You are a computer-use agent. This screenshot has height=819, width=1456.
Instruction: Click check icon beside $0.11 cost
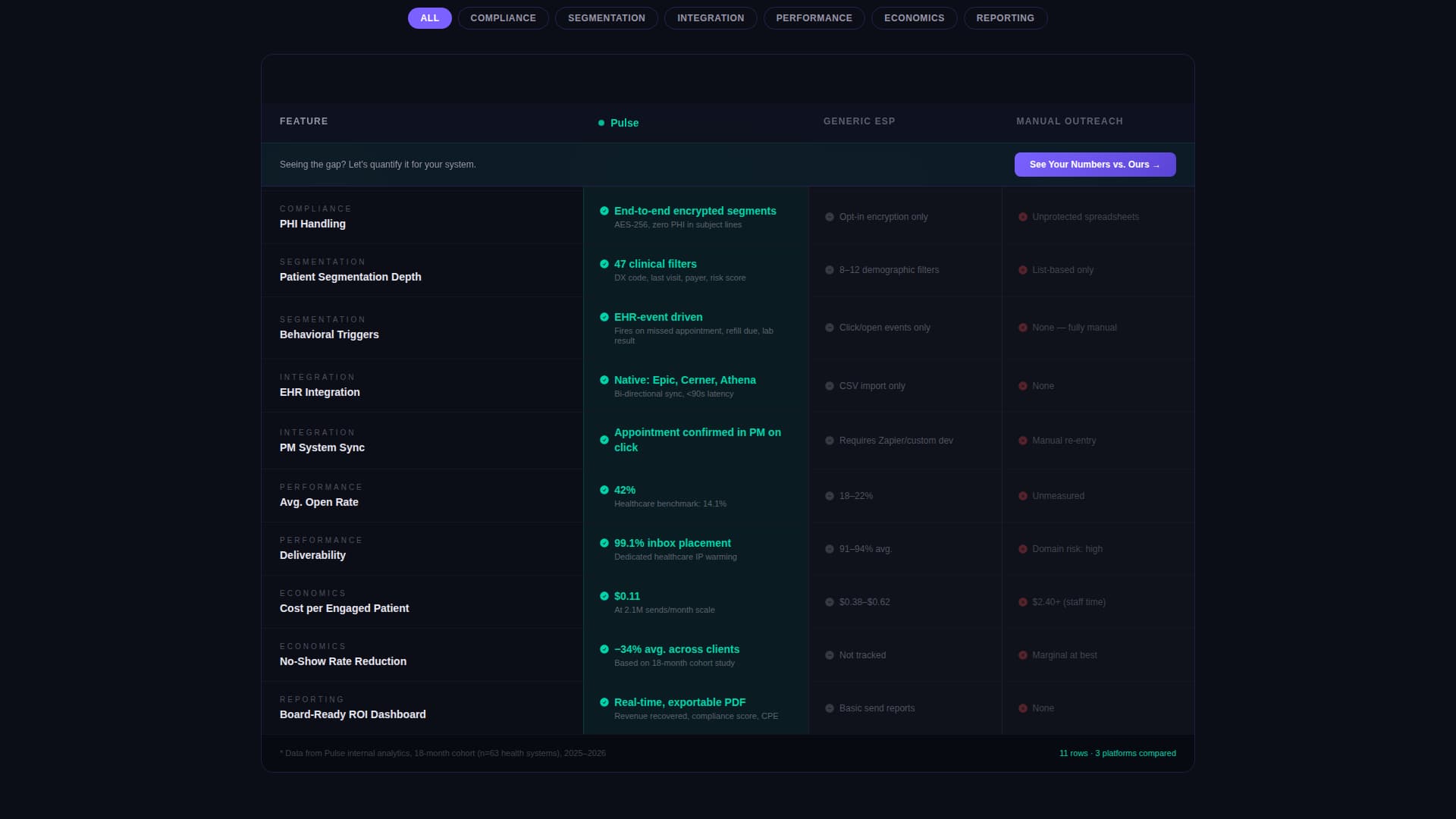click(x=604, y=596)
